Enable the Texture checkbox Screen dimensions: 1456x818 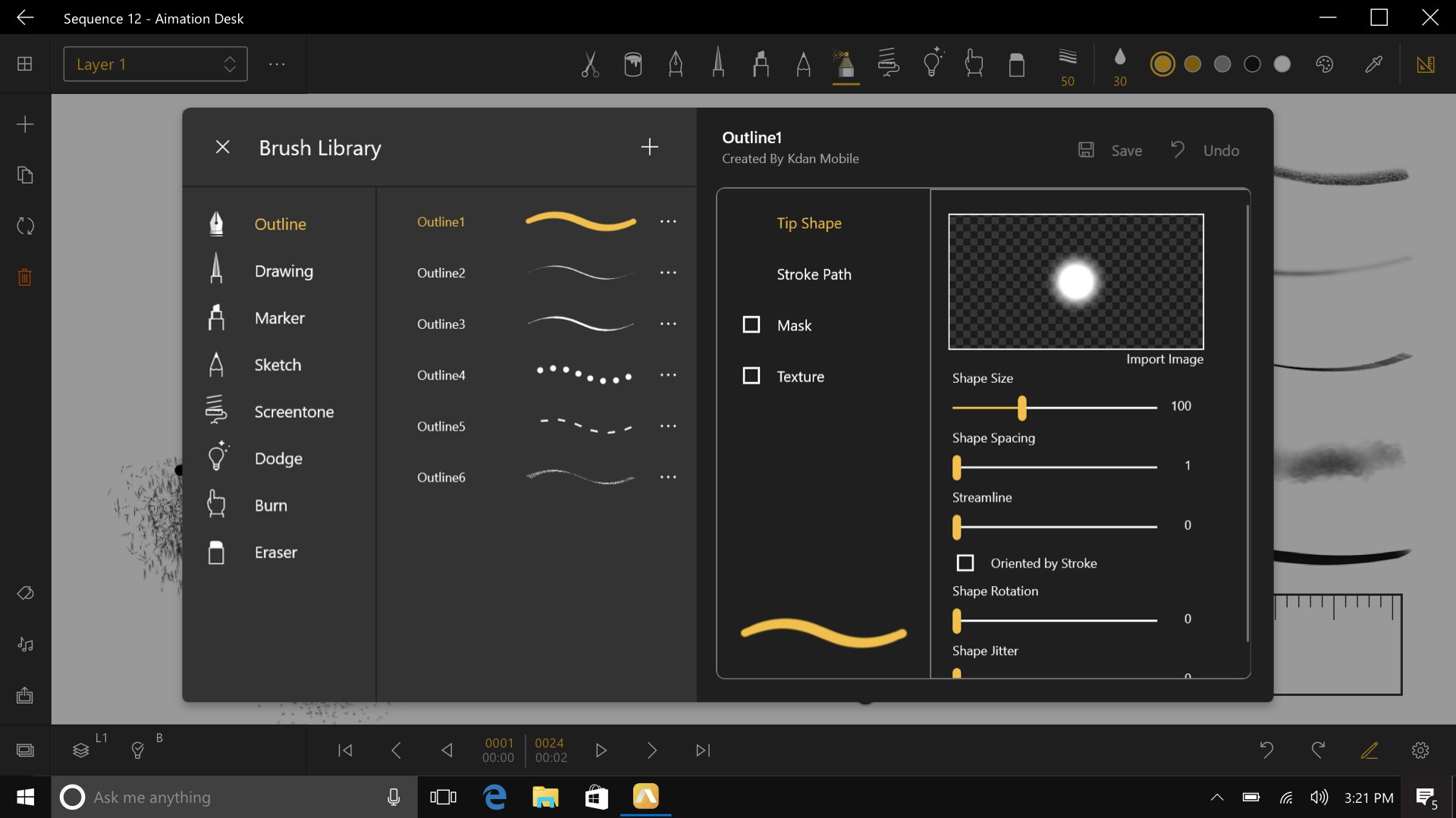click(752, 375)
